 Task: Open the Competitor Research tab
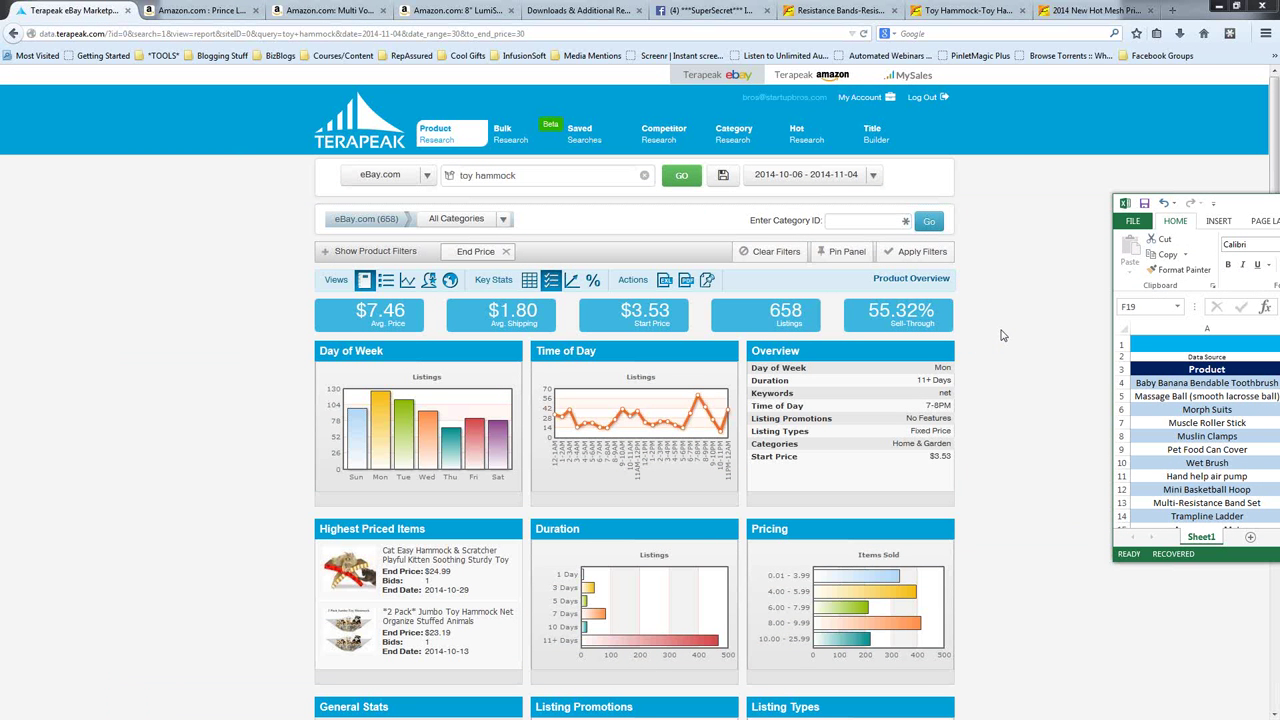(664, 134)
